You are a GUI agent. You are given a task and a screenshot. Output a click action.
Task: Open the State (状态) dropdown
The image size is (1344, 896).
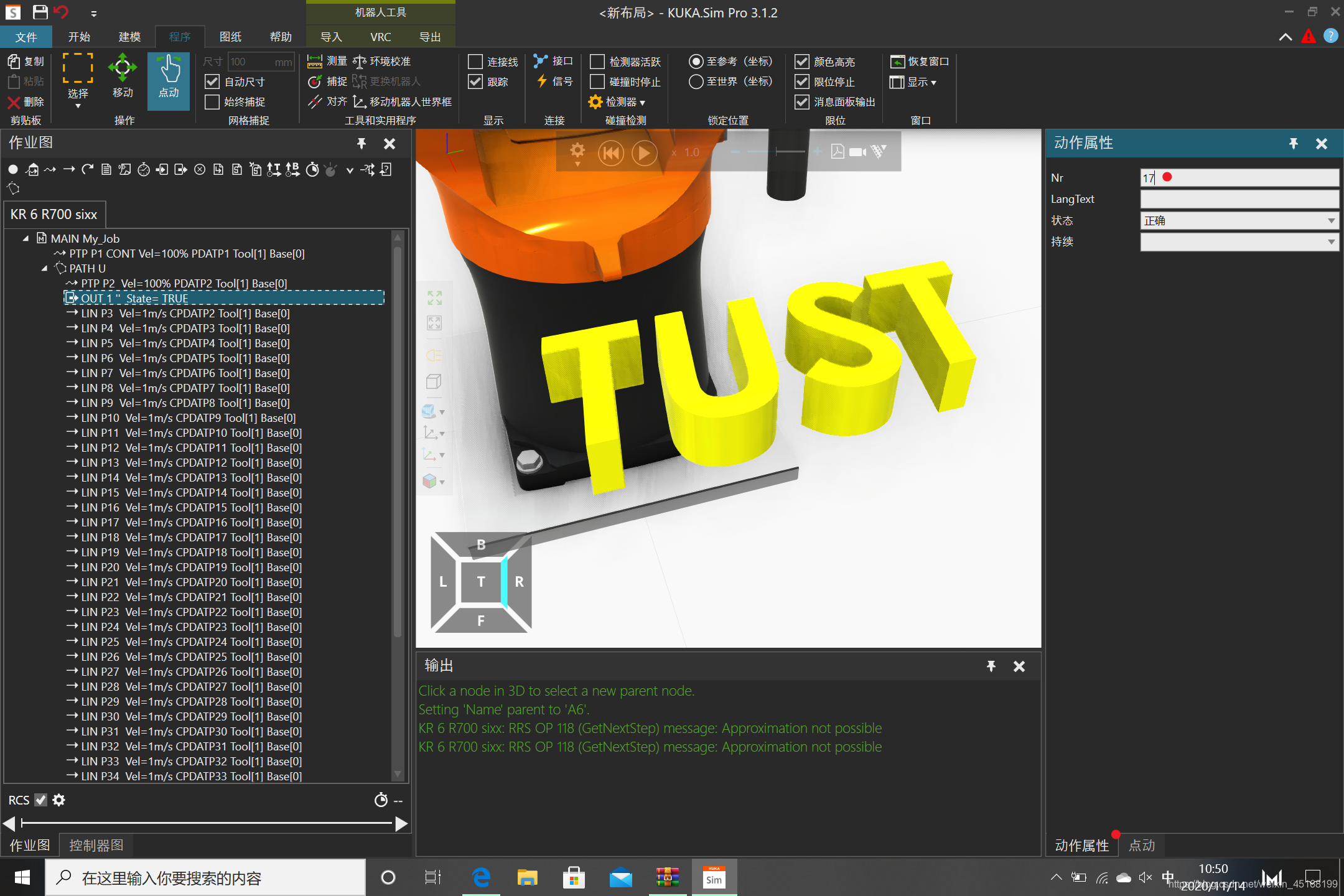[1238, 221]
